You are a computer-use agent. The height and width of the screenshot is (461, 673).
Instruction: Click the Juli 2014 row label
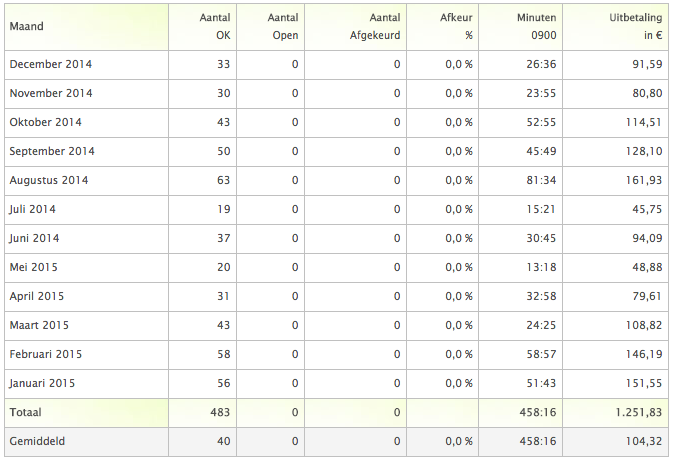33,209
